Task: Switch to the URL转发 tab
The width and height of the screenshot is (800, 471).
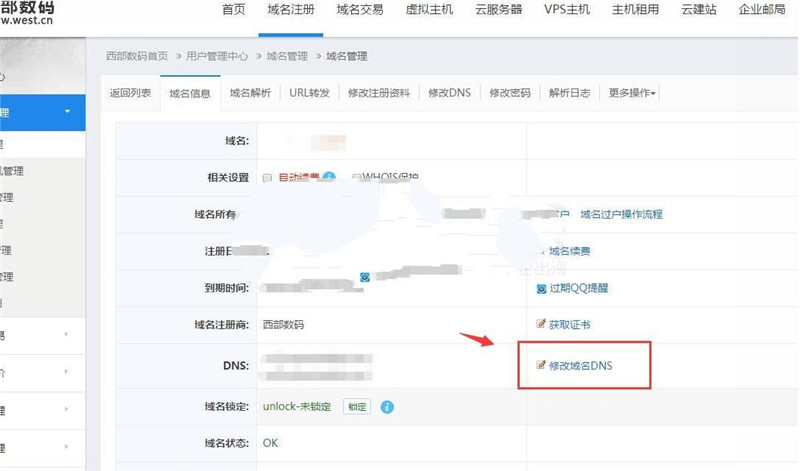Action: coord(309,93)
